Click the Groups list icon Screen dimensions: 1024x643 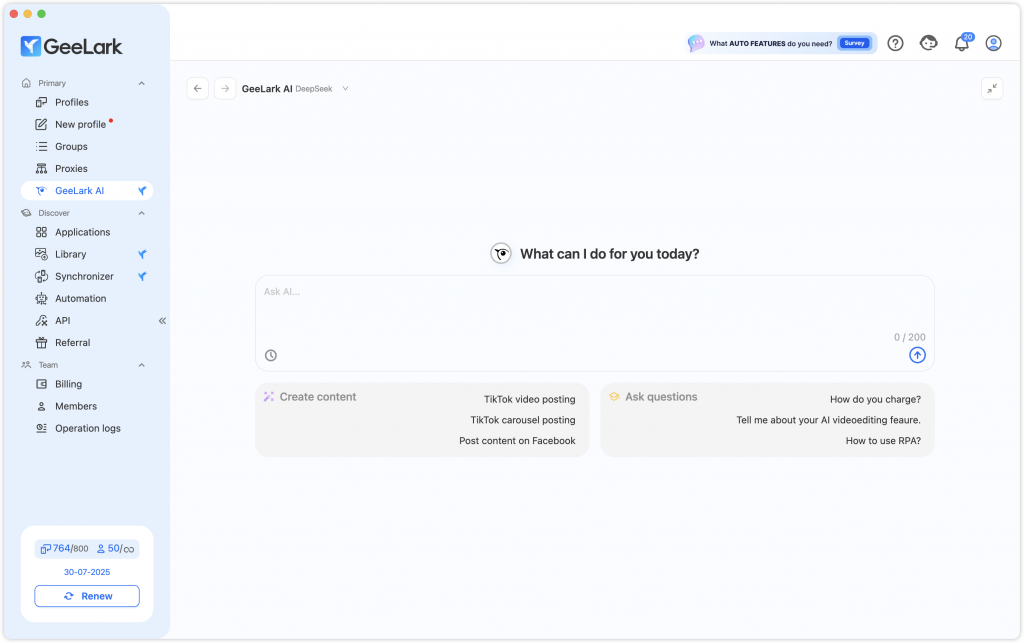pyautogui.click(x=41, y=146)
